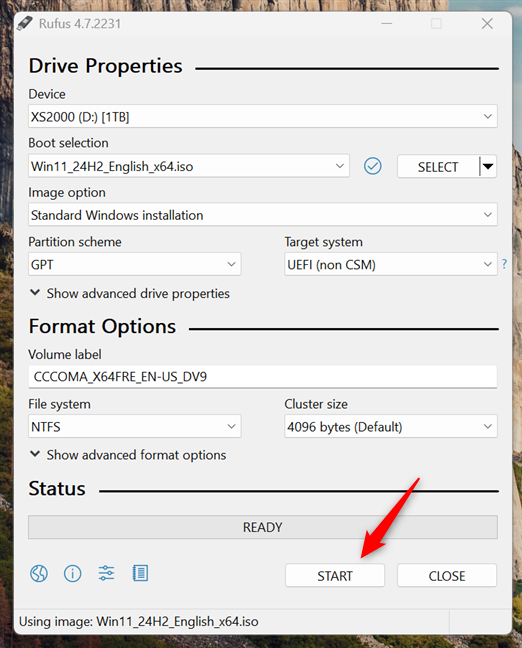This screenshot has height=648, width=522.
Task: Click the START button
Action: point(335,575)
